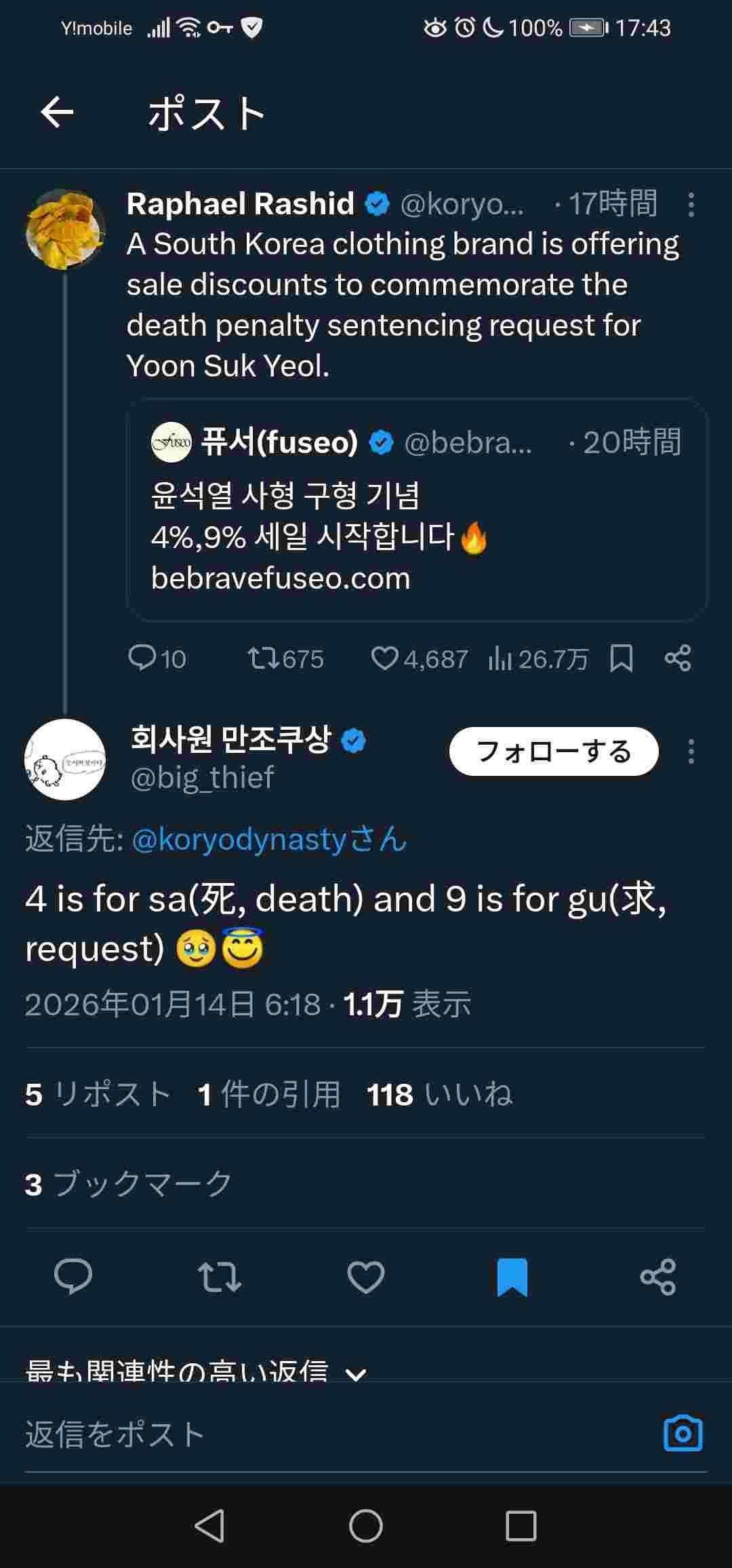Tap the reply icon under main post
This screenshot has height=1568, width=732.
(x=73, y=1277)
